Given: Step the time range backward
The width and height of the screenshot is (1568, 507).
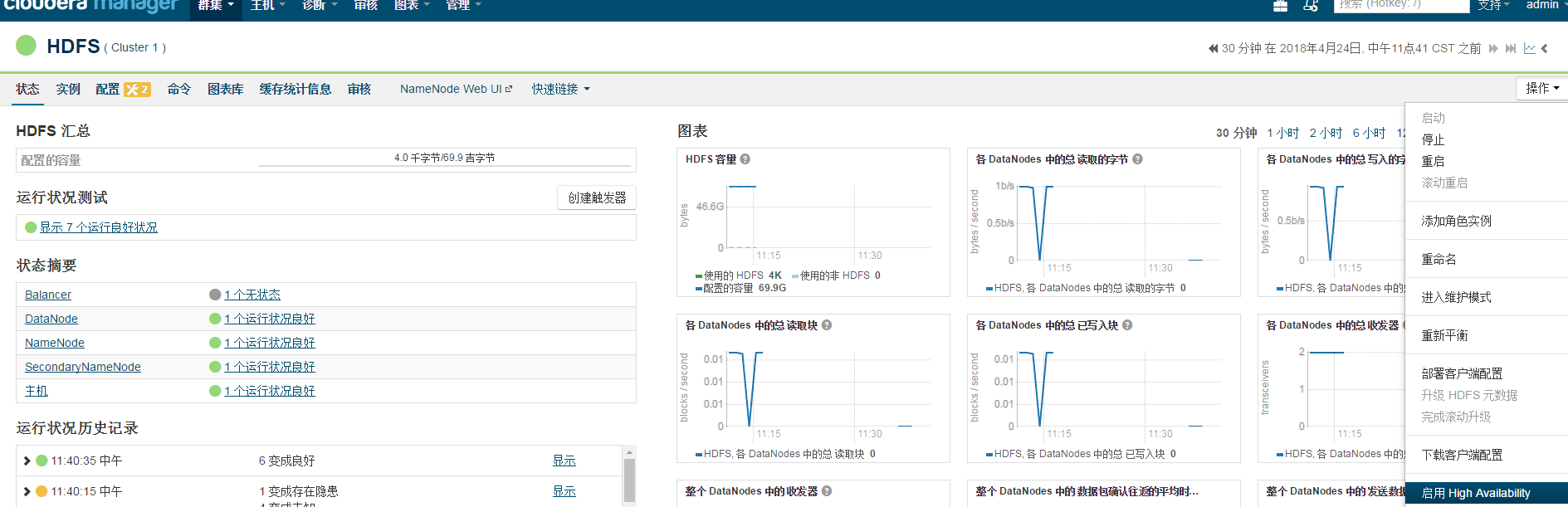Looking at the screenshot, I should click(1213, 49).
